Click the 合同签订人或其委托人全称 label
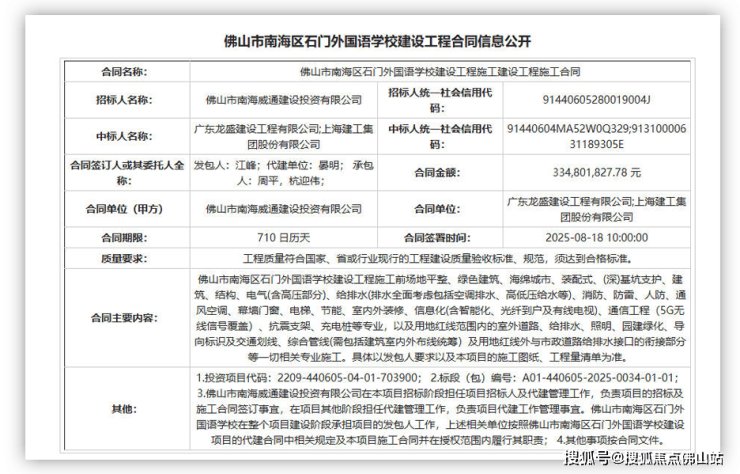 (x=127, y=173)
